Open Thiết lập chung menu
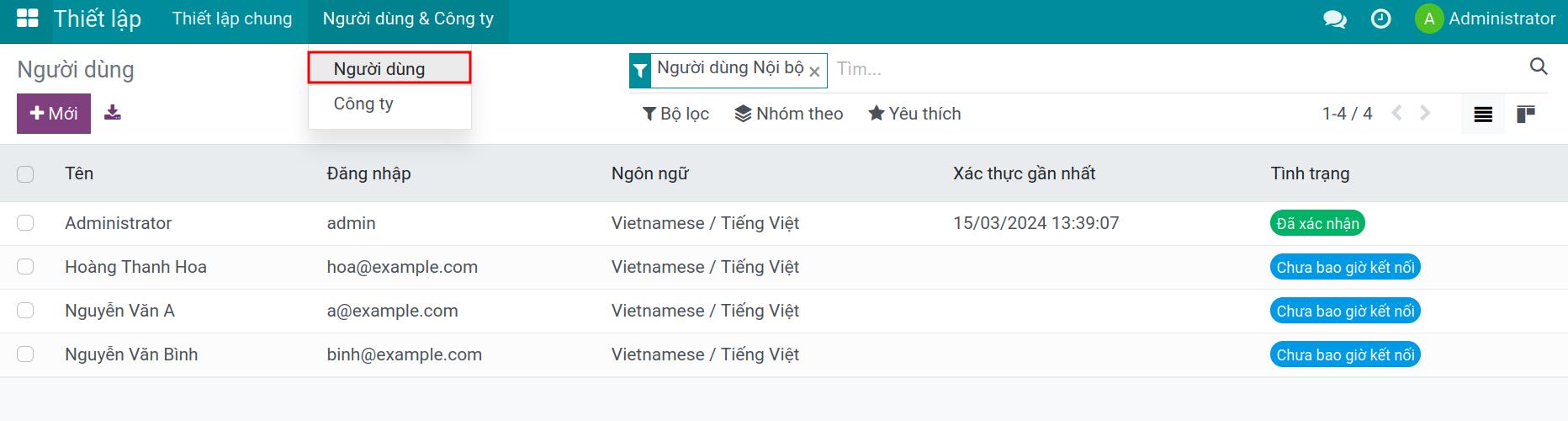 232,19
